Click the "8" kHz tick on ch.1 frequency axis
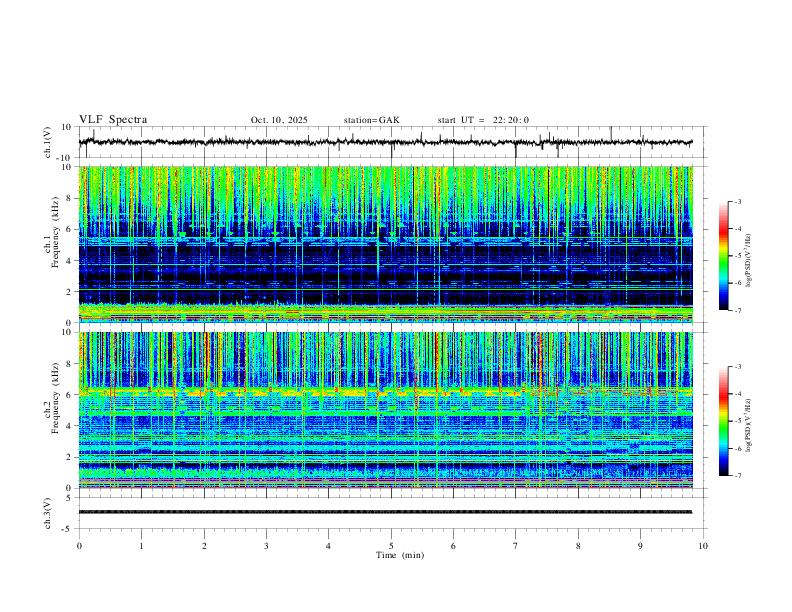Viewport: 792px width, 612px height. [x=71, y=198]
